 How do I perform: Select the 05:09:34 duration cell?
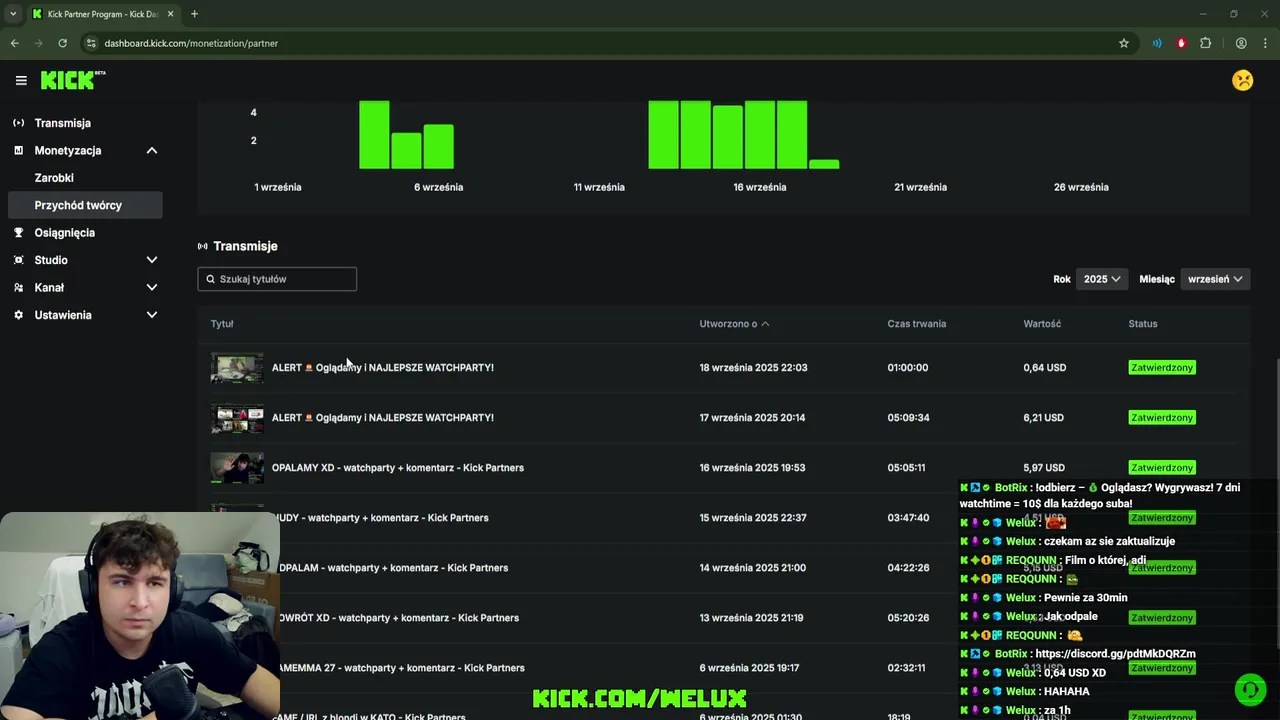[x=908, y=418]
